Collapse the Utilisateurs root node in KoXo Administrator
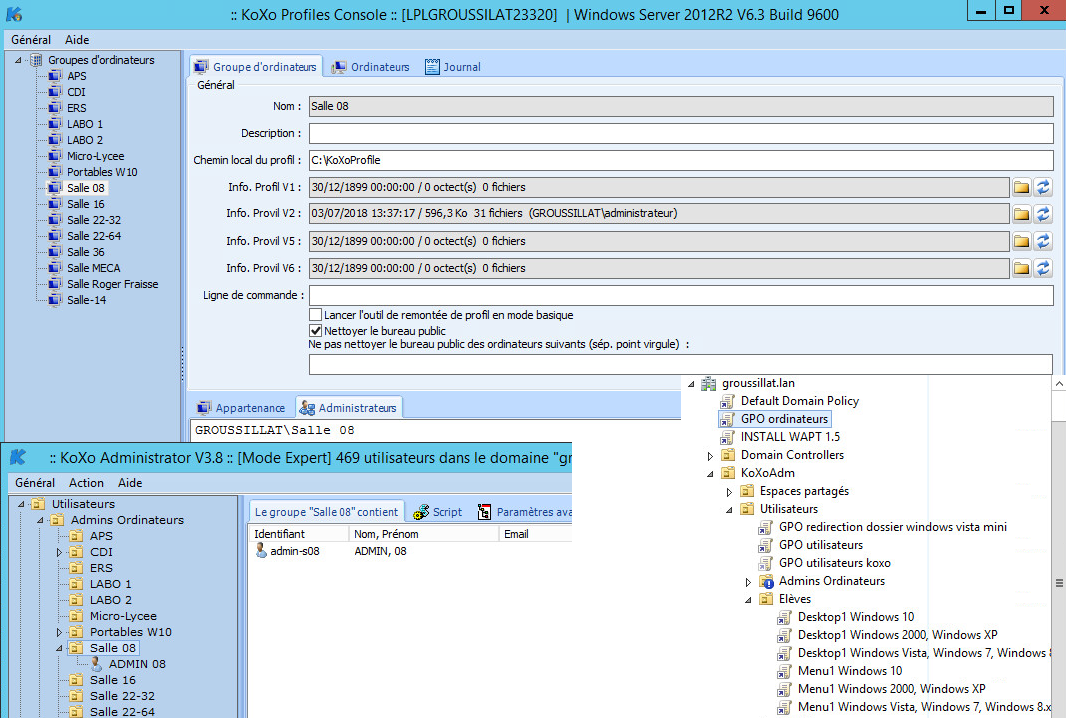 21,504
